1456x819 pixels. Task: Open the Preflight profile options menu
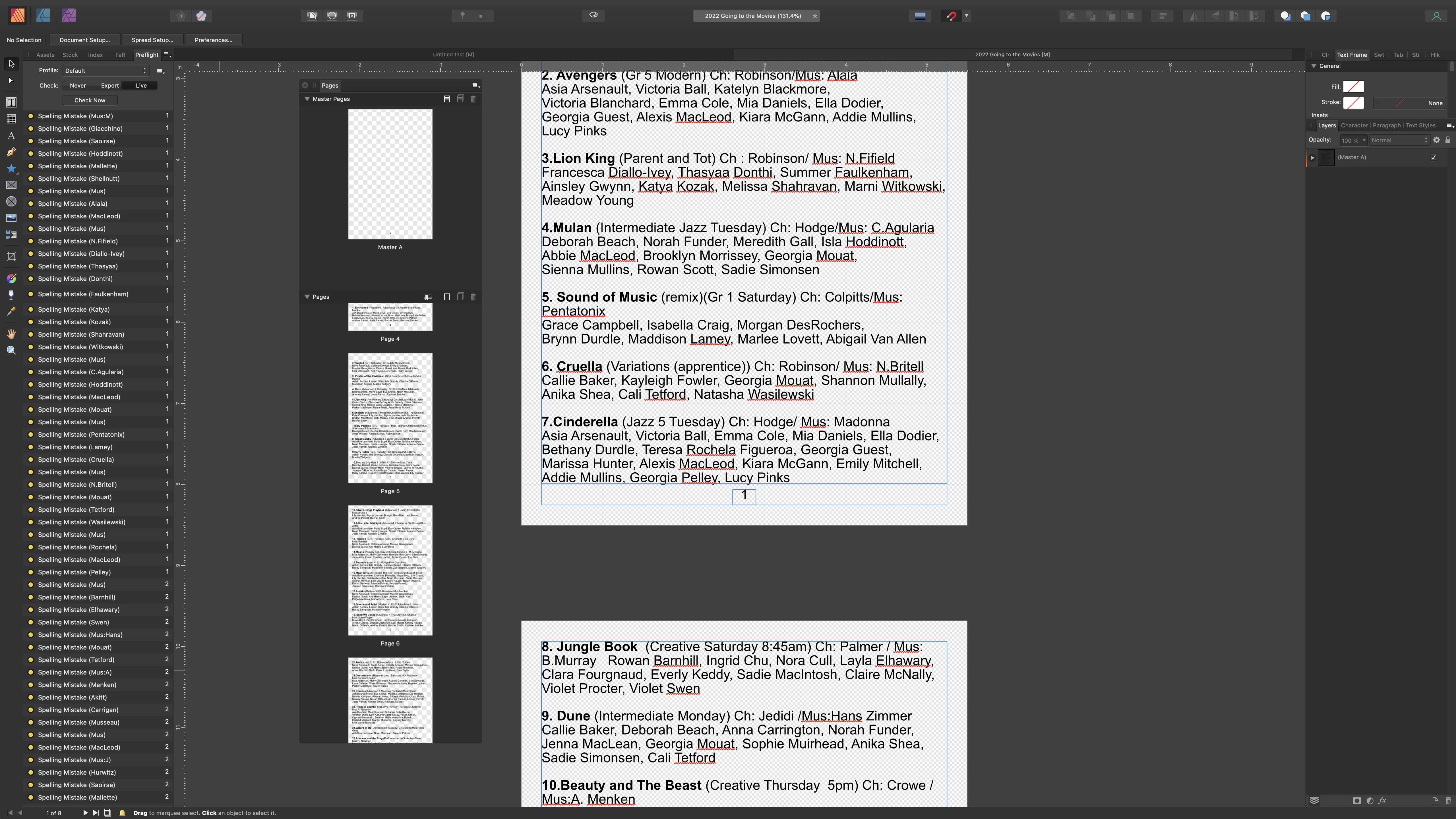coord(160,71)
